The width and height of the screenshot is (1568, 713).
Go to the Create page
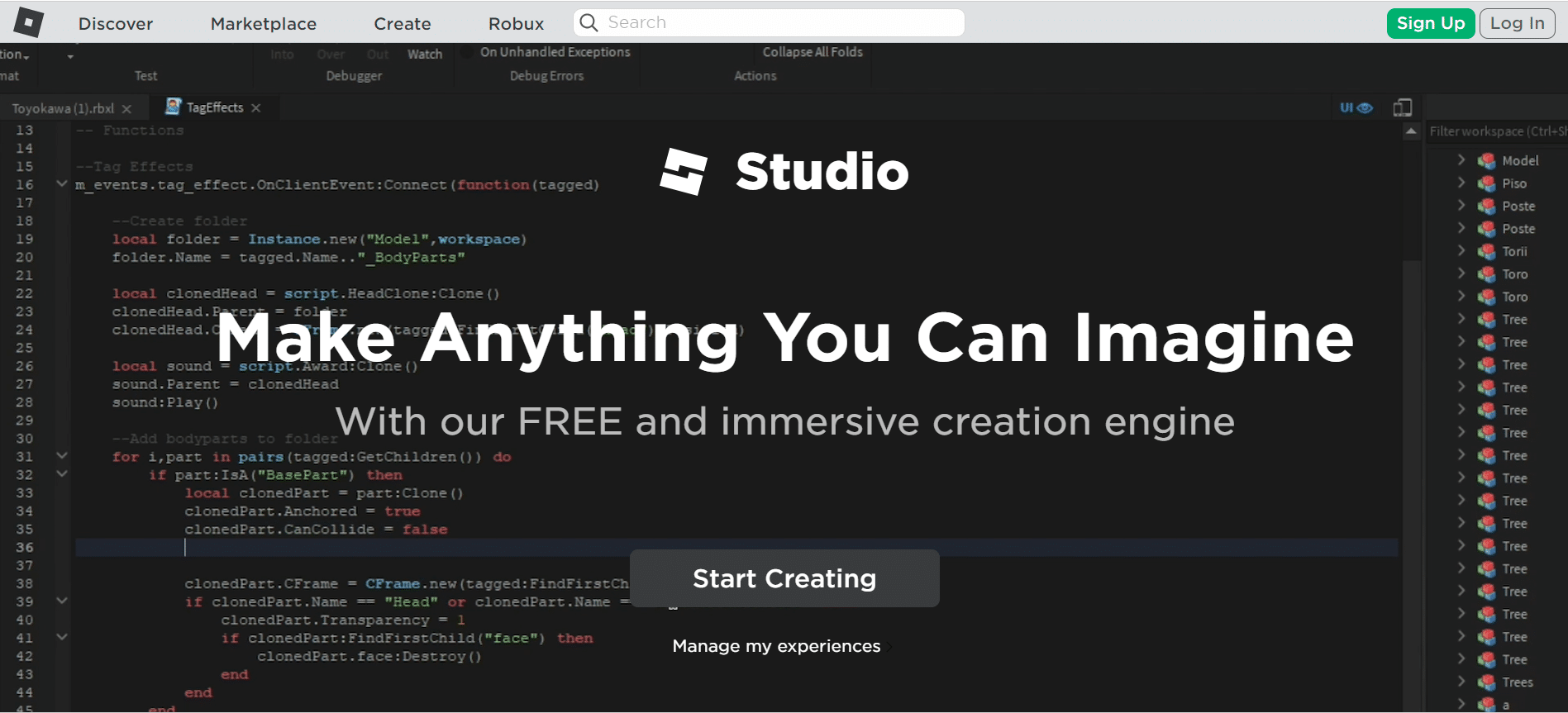pyautogui.click(x=402, y=23)
